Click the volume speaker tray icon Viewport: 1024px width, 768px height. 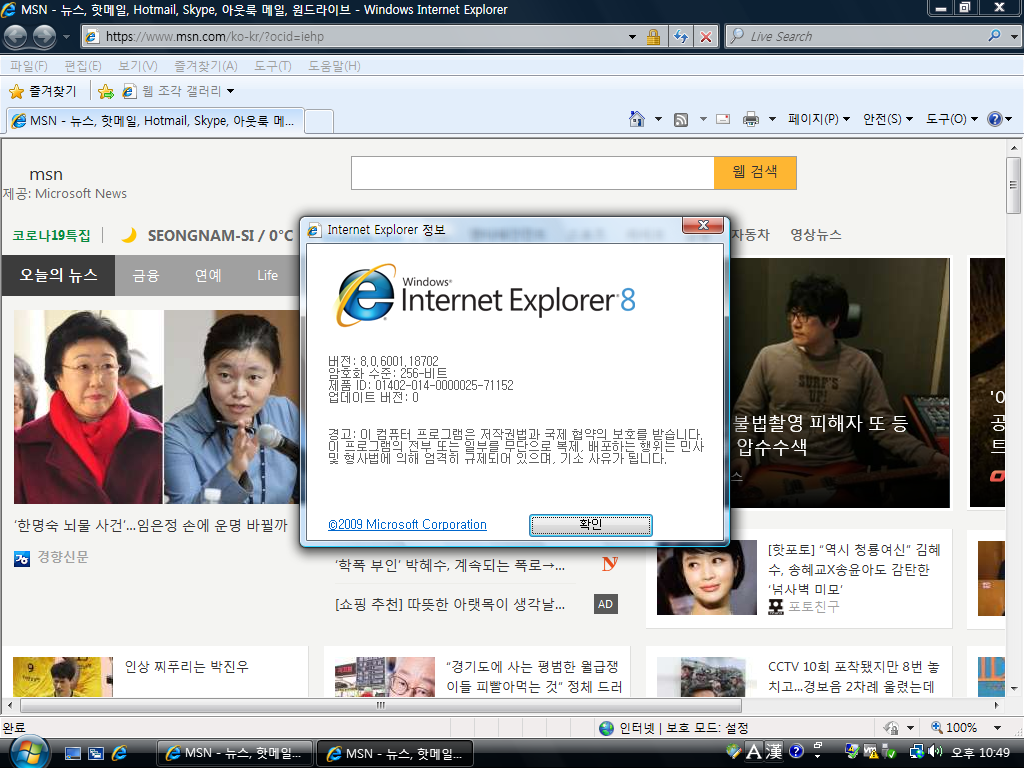point(936,752)
